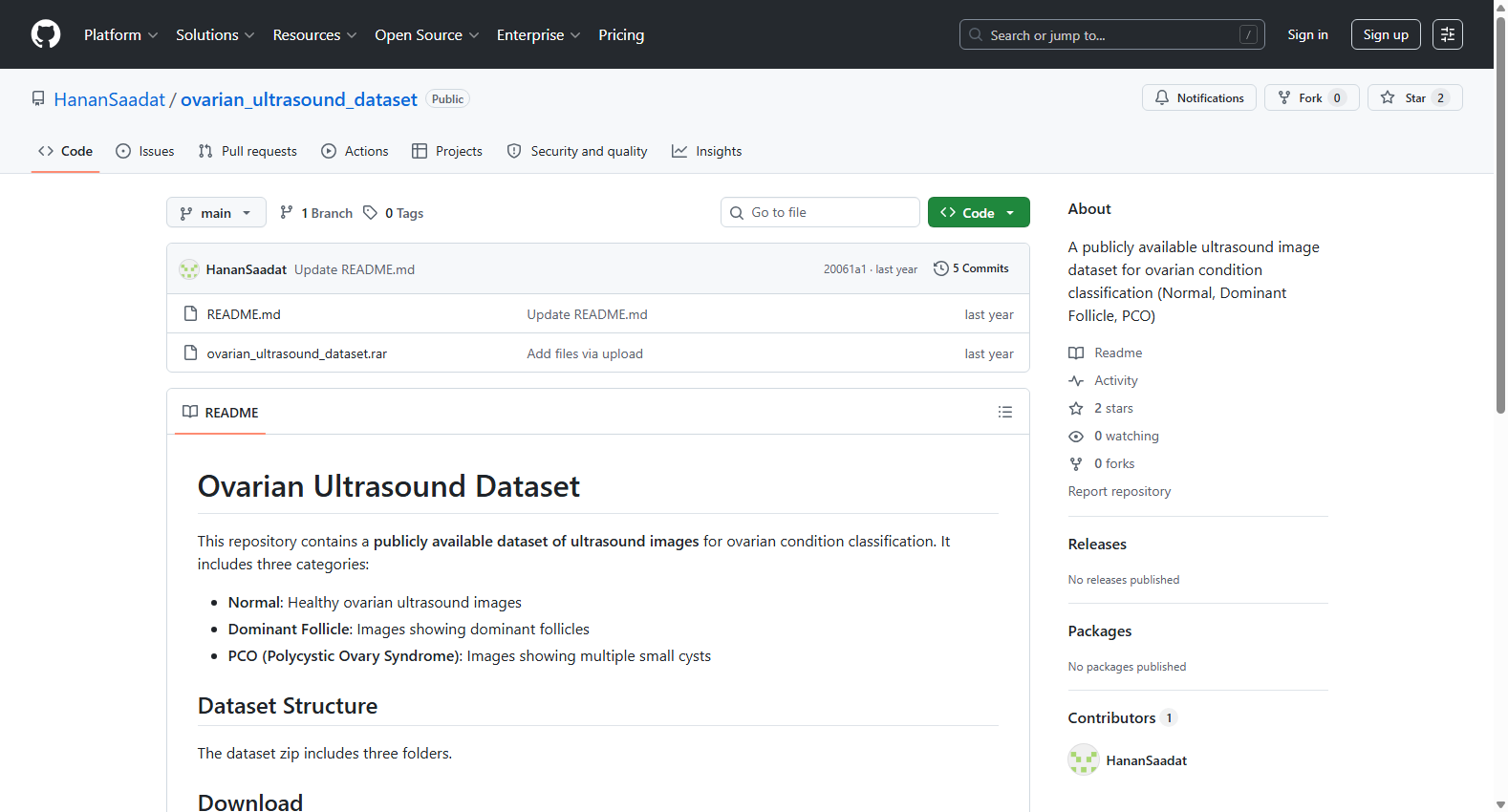Open the main branch selector dropdown

[216, 212]
